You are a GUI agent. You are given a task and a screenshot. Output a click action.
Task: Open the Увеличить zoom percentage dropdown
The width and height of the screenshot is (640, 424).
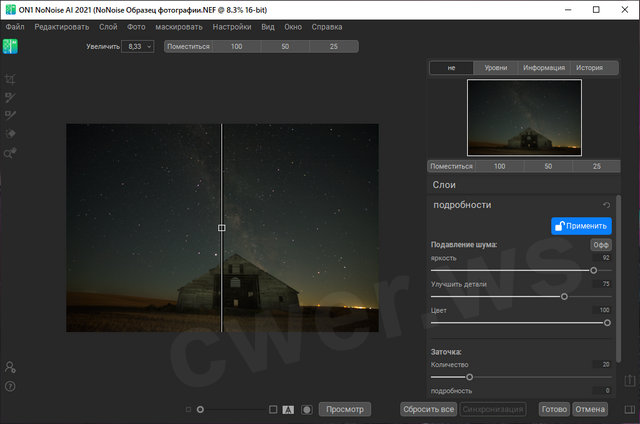(137, 46)
